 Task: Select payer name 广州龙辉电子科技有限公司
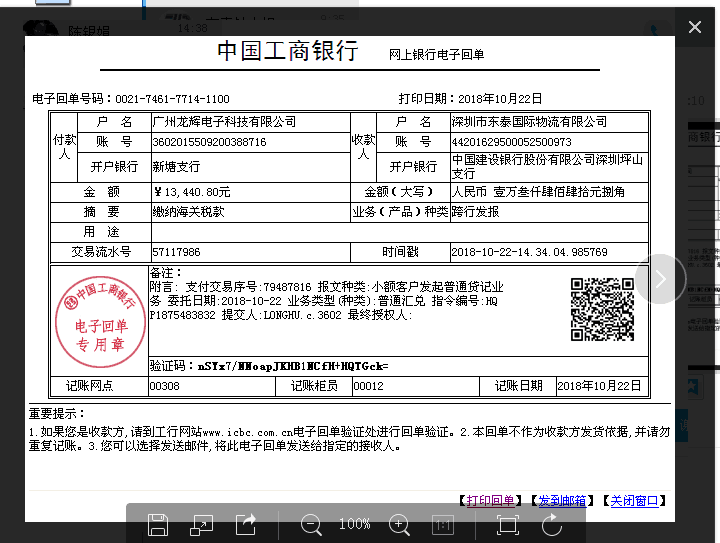[x=224, y=122]
